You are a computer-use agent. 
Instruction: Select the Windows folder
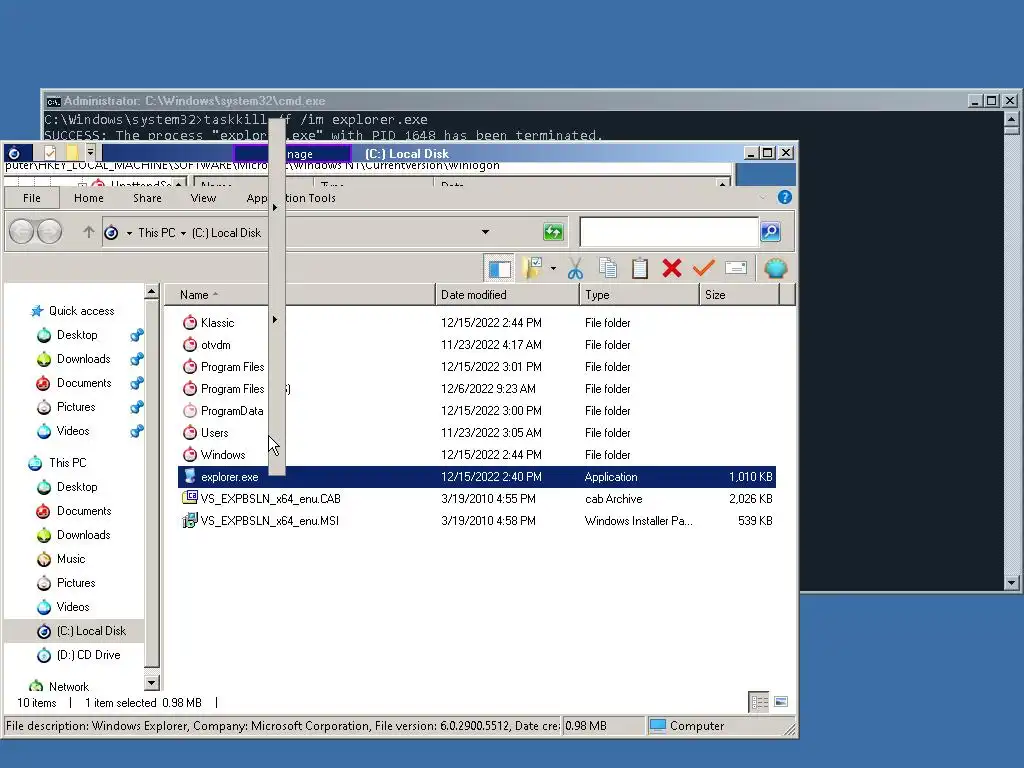(x=223, y=455)
